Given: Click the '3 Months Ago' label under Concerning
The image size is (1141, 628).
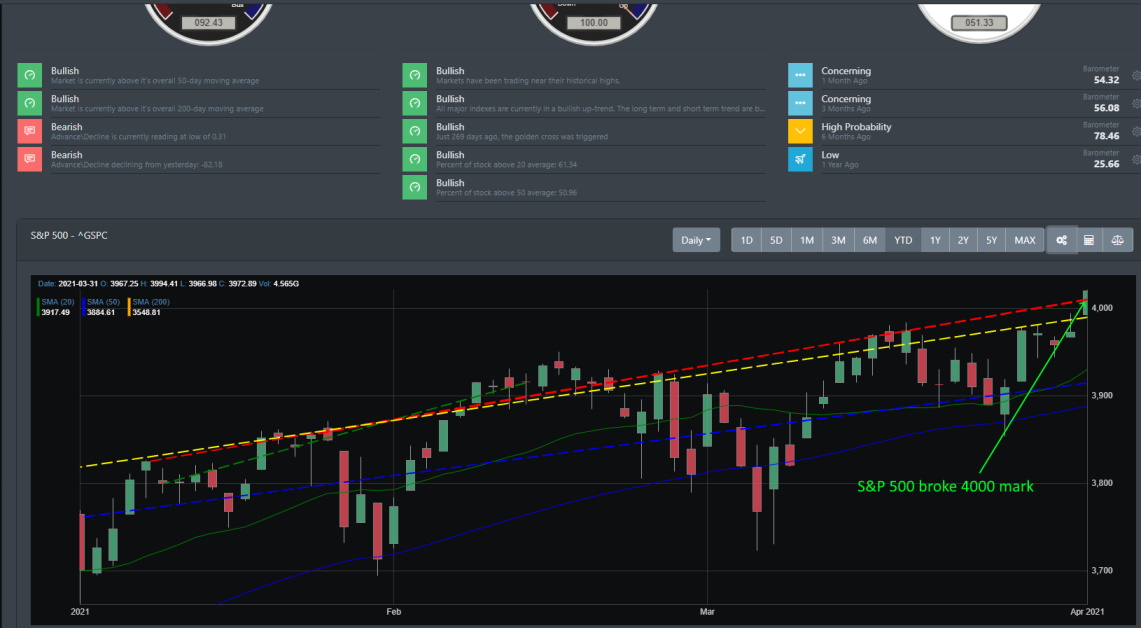Looking at the screenshot, I should [846, 109].
